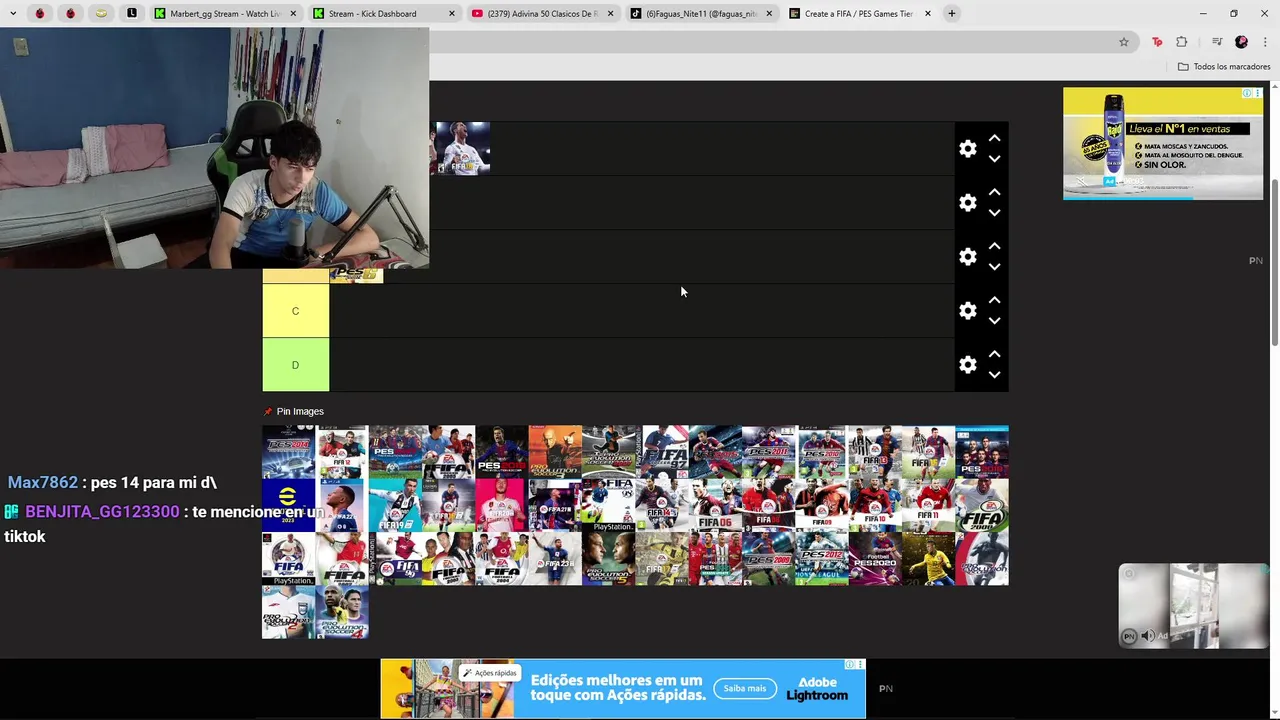Viewport: 1280px width, 720px height.
Task: Close the Stream - Kick Dashboard tab
Action: pos(452,14)
